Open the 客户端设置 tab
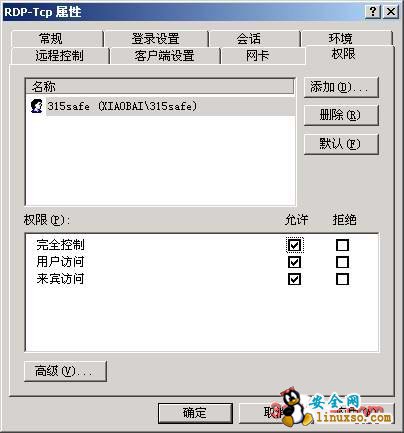Screen dimensions: 404x433 165,56
